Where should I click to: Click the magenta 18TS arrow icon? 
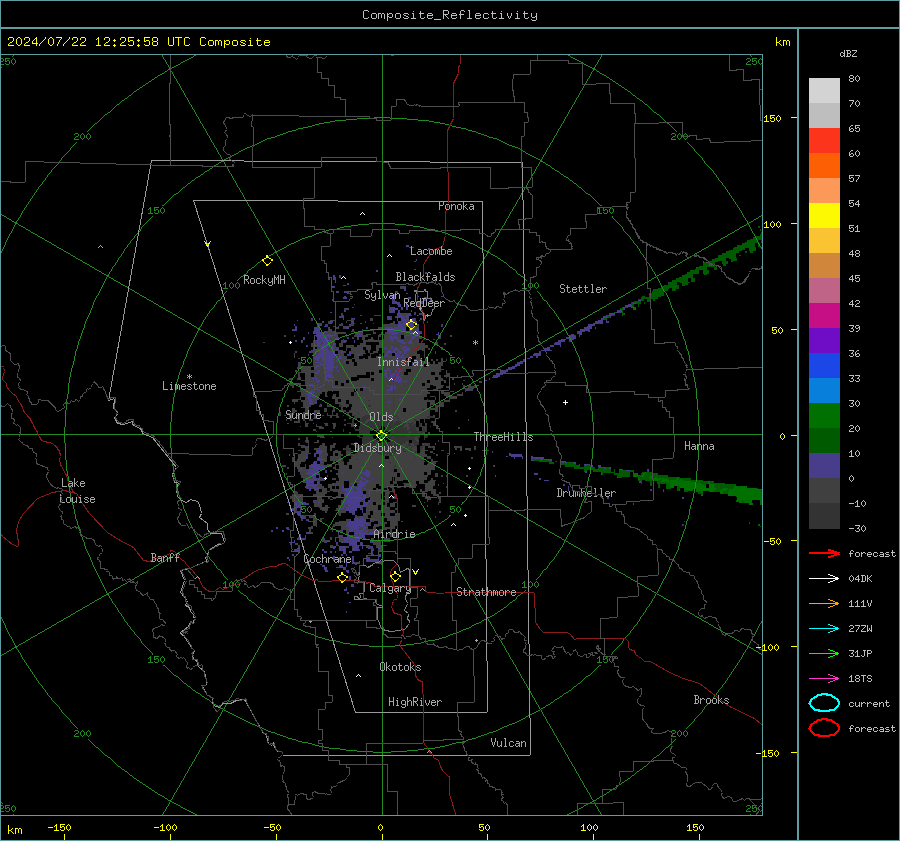click(x=824, y=678)
